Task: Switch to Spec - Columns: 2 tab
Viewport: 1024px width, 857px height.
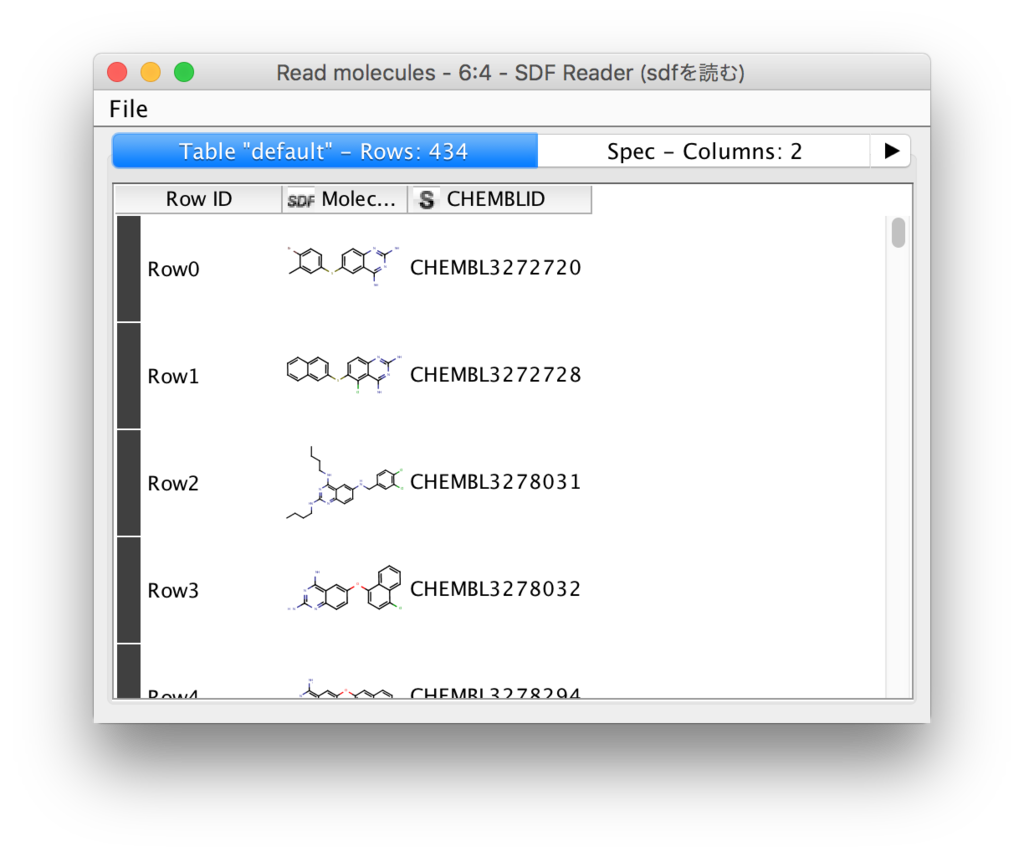Action: pos(704,151)
